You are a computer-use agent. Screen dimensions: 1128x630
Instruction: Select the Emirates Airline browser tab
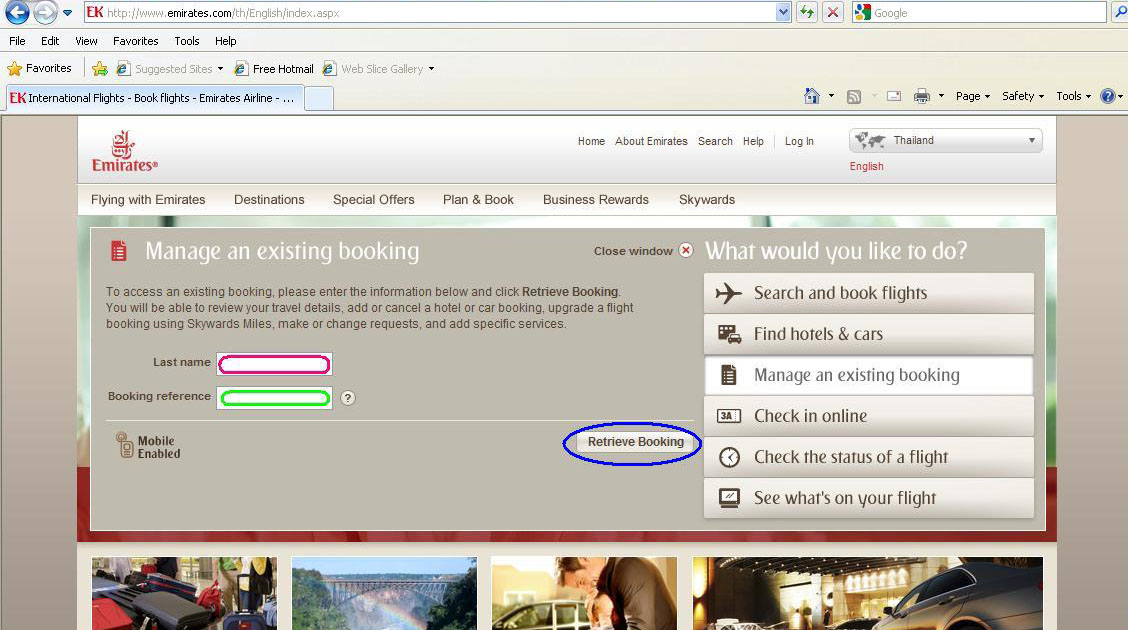tap(155, 98)
